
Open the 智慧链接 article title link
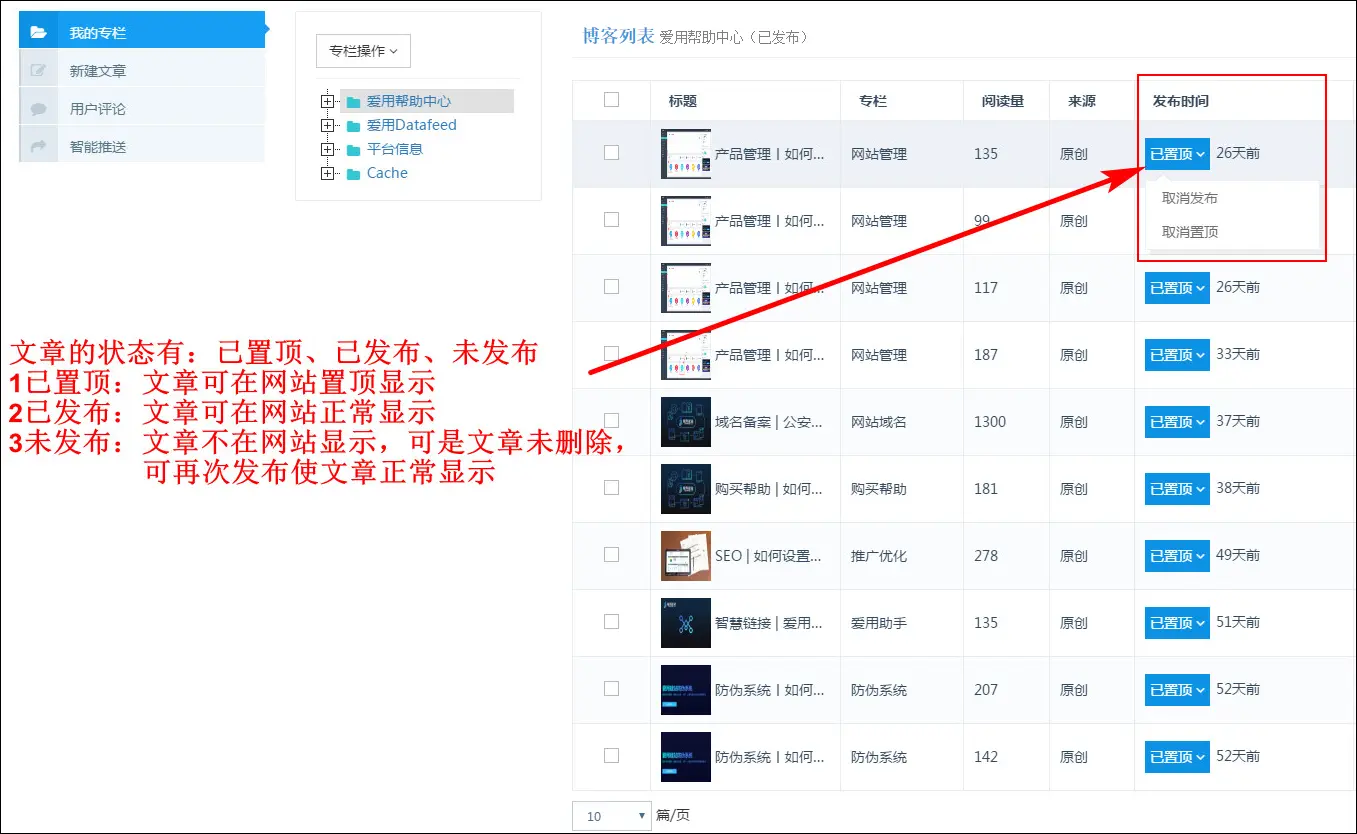click(x=768, y=623)
